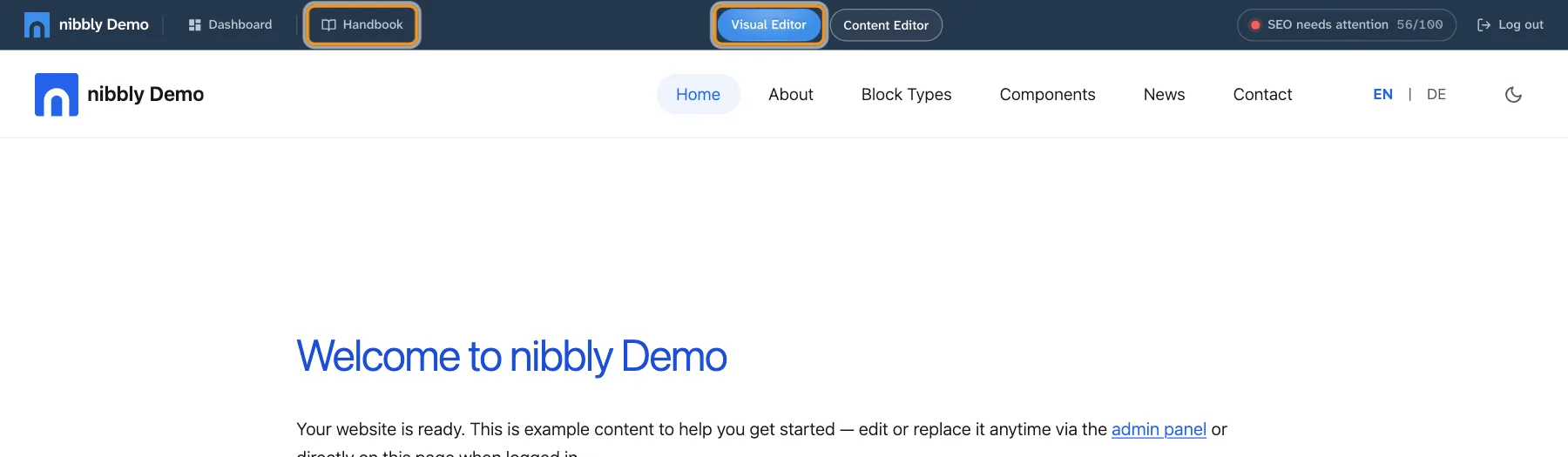The width and height of the screenshot is (1568, 457).
Task: Log out of the admin session
Action: (1510, 24)
